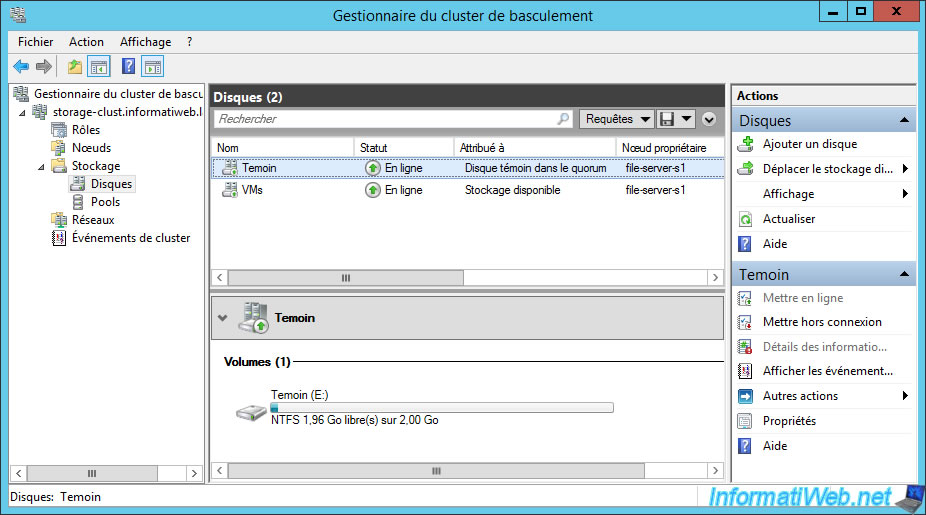Click 'Actualiser' refresh action
The width and height of the screenshot is (926, 515).
click(x=788, y=219)
